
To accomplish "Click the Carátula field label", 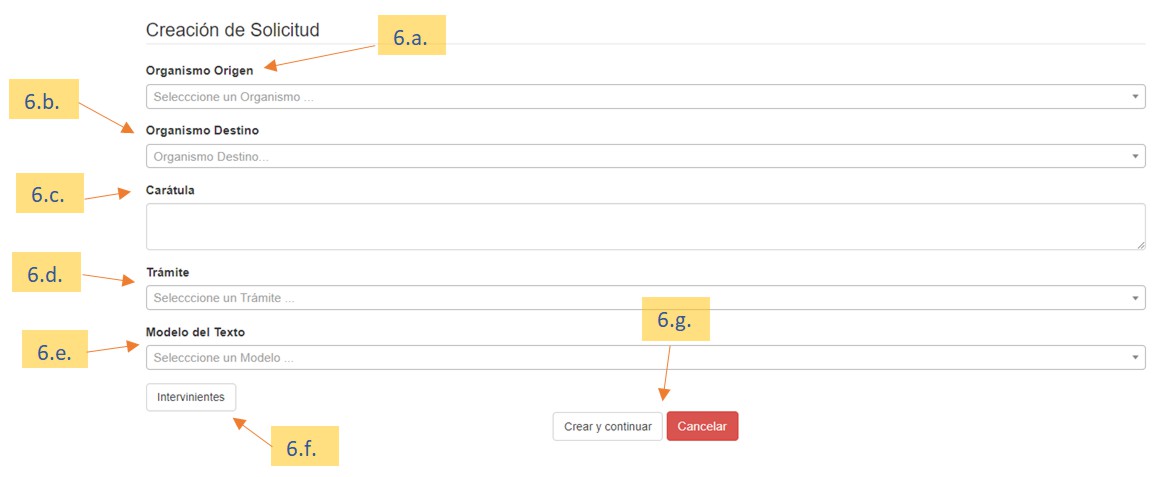I will coord(170,191).
